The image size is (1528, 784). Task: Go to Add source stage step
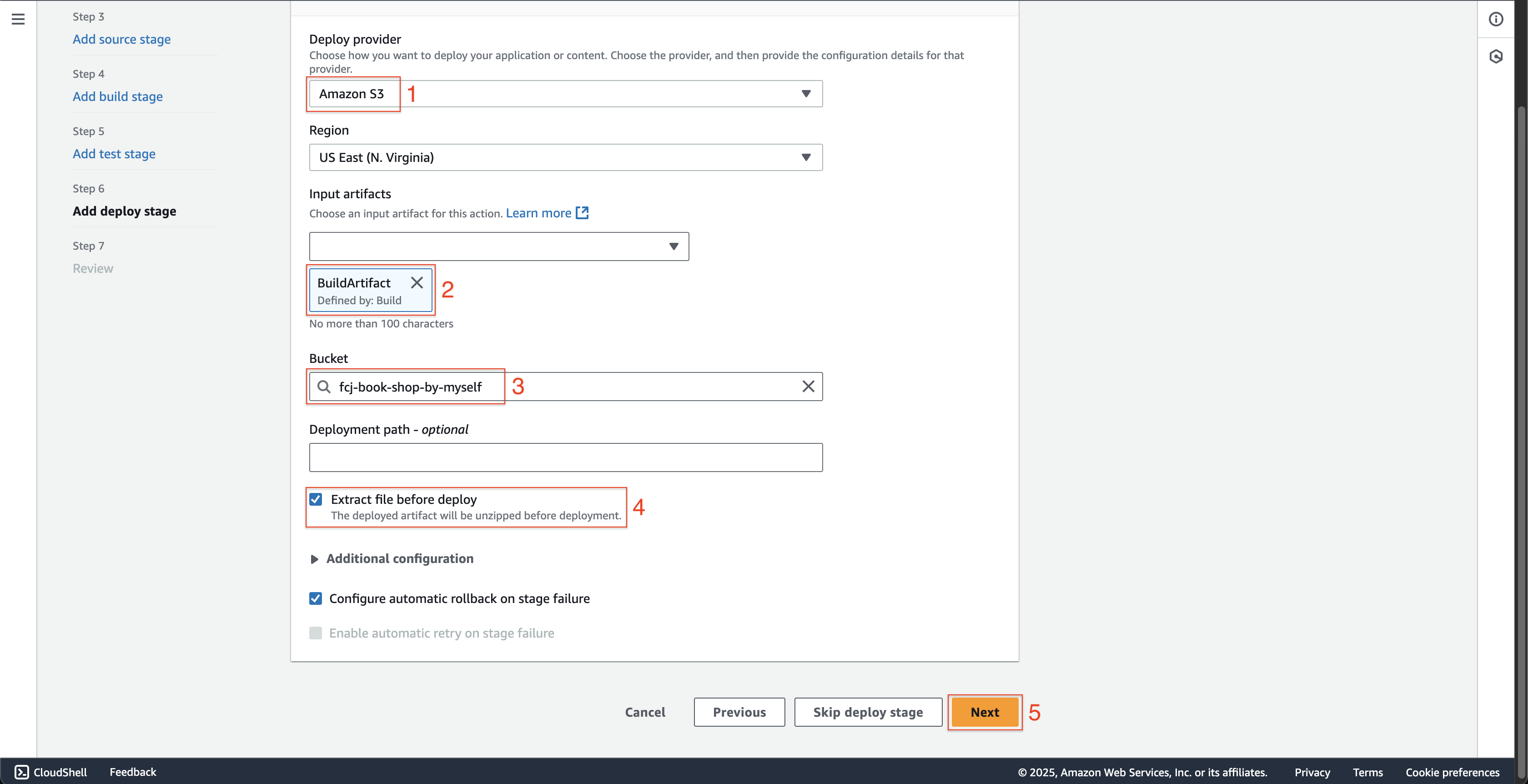pyautogui.click(x=121, y=39)
